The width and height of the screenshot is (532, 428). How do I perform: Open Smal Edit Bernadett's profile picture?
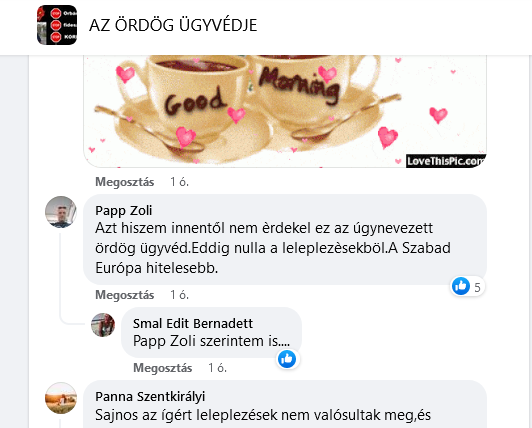point(103,325)
